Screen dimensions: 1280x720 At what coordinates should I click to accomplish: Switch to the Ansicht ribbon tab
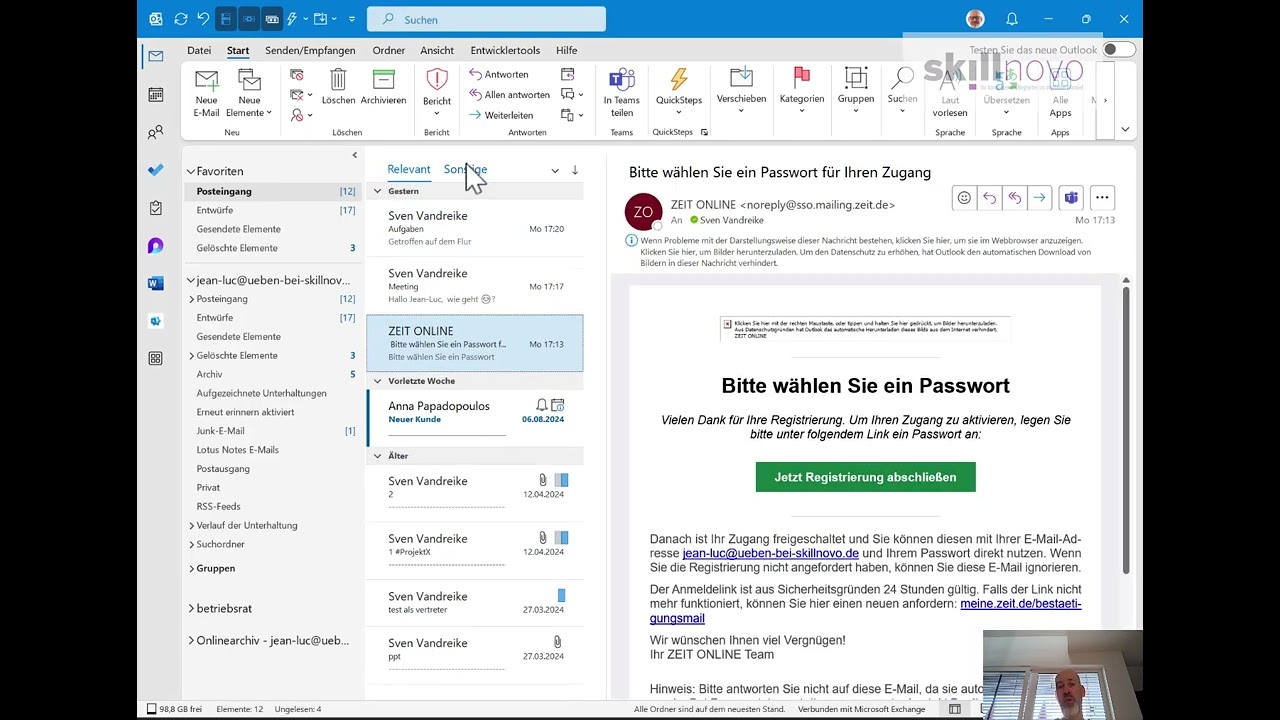click(437, 50)
